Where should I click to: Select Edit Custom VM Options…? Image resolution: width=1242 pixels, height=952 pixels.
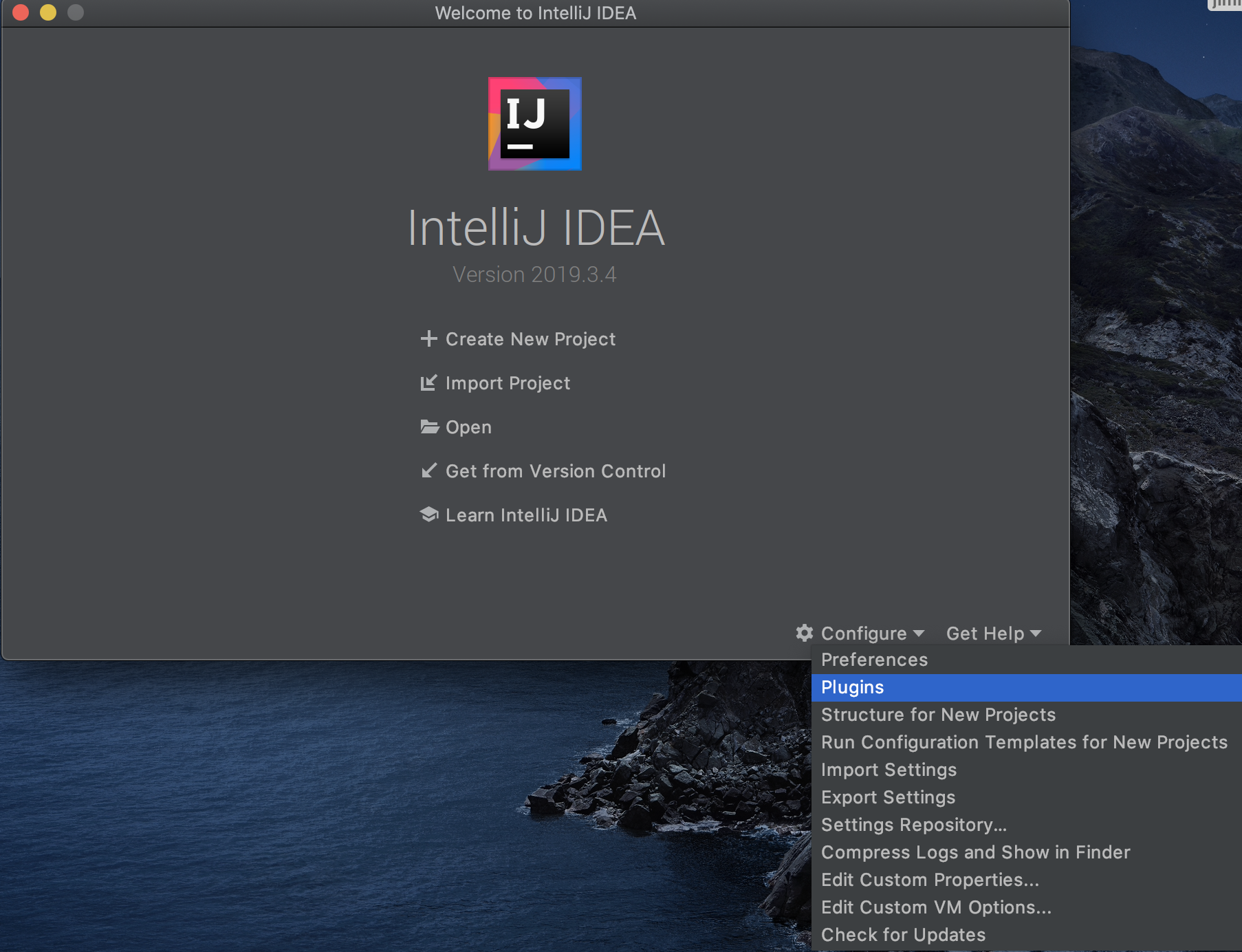point(1027,907)
